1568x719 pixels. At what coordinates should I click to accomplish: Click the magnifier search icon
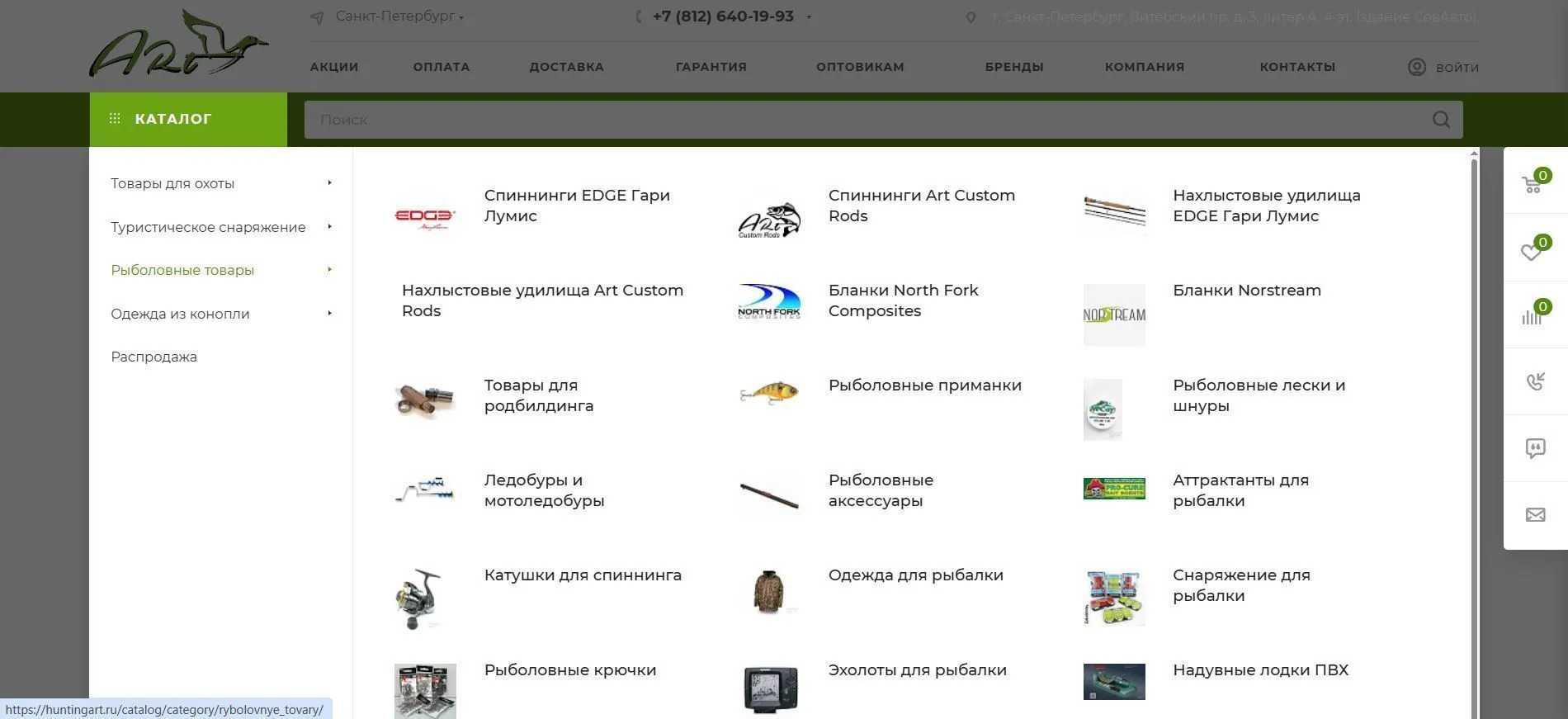tap(1441, 120)
